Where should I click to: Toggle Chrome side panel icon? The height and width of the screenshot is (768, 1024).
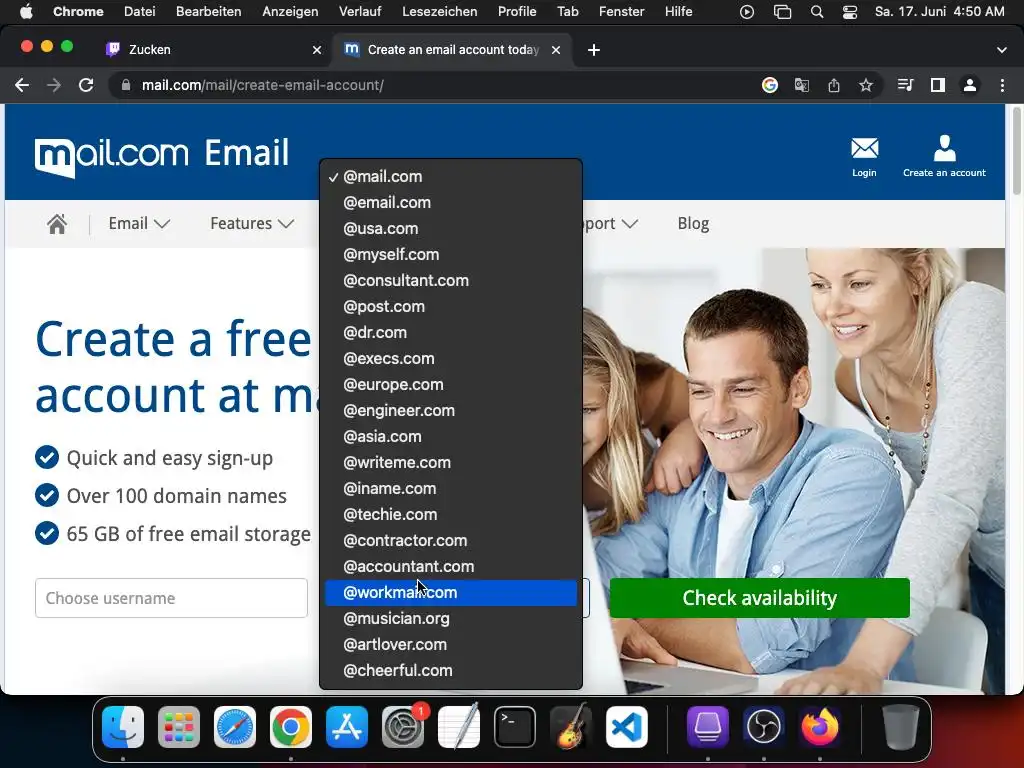[x=938, y=85]
